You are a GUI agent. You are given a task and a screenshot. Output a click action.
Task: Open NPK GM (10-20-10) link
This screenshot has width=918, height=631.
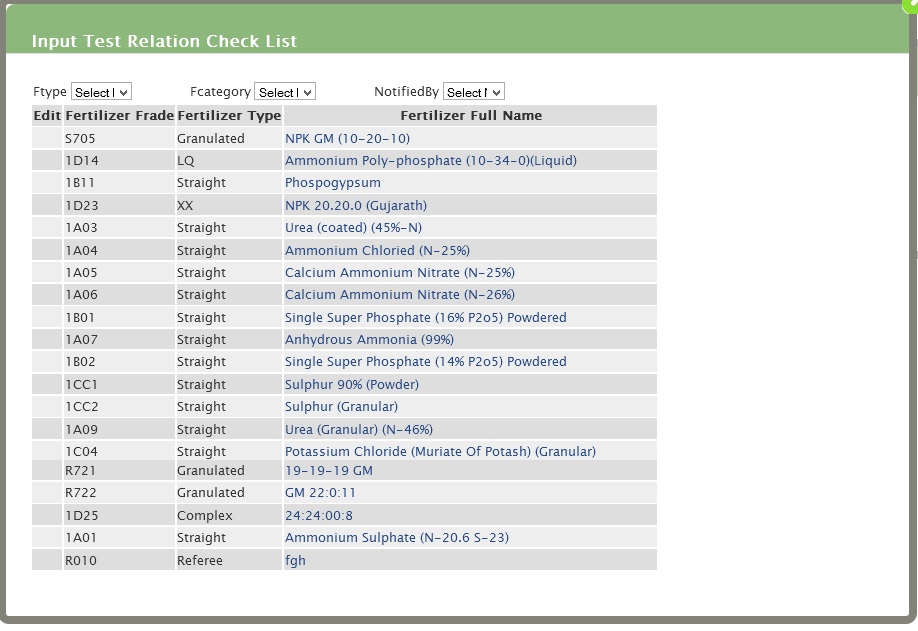347,139
